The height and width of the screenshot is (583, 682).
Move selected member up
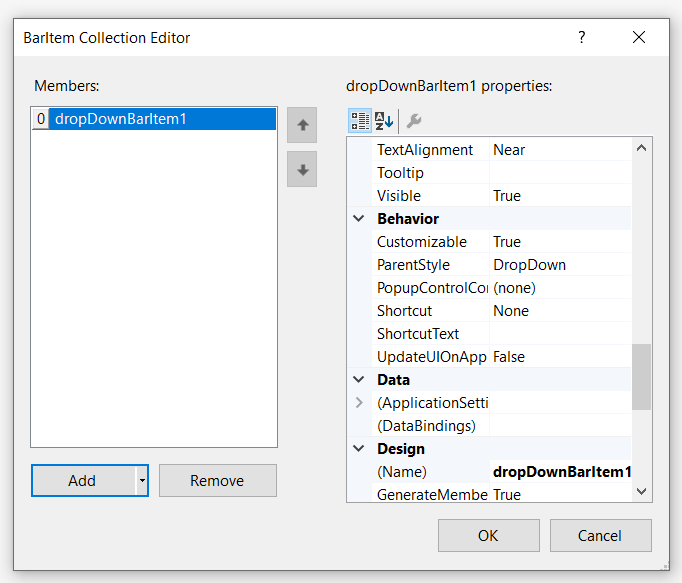pos(302,125)
